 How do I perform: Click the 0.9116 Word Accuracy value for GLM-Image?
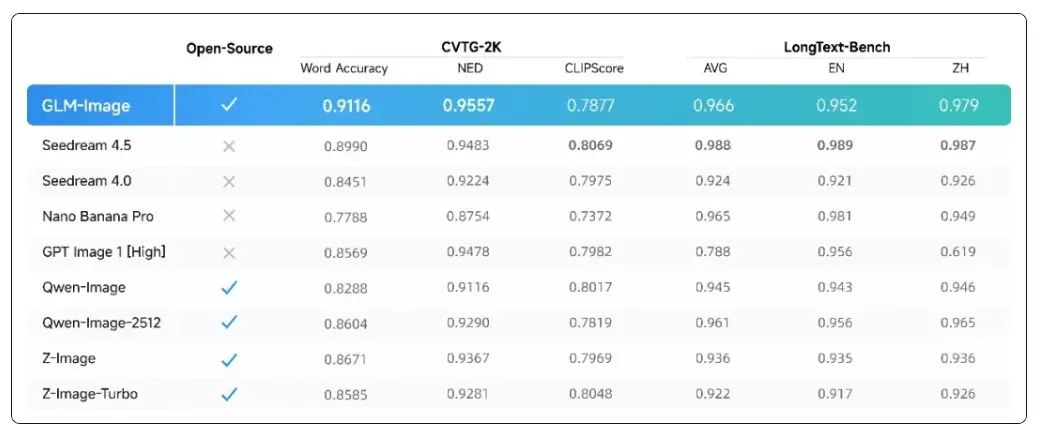346,105
